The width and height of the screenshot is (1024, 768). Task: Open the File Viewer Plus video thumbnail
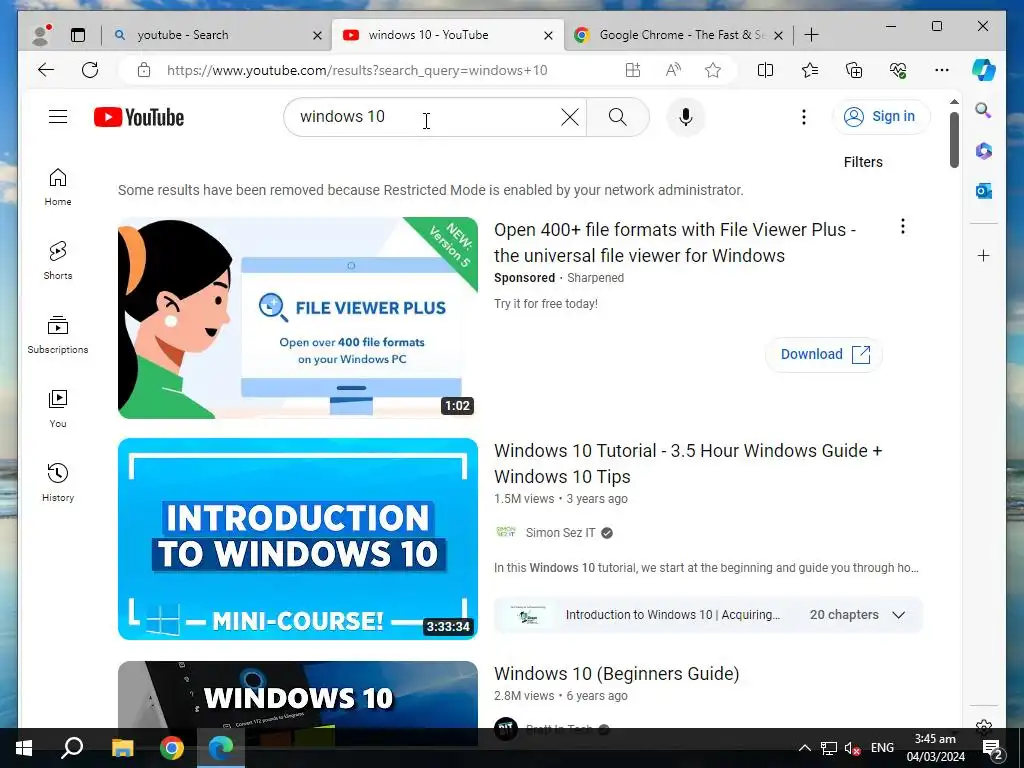(298, 318)
